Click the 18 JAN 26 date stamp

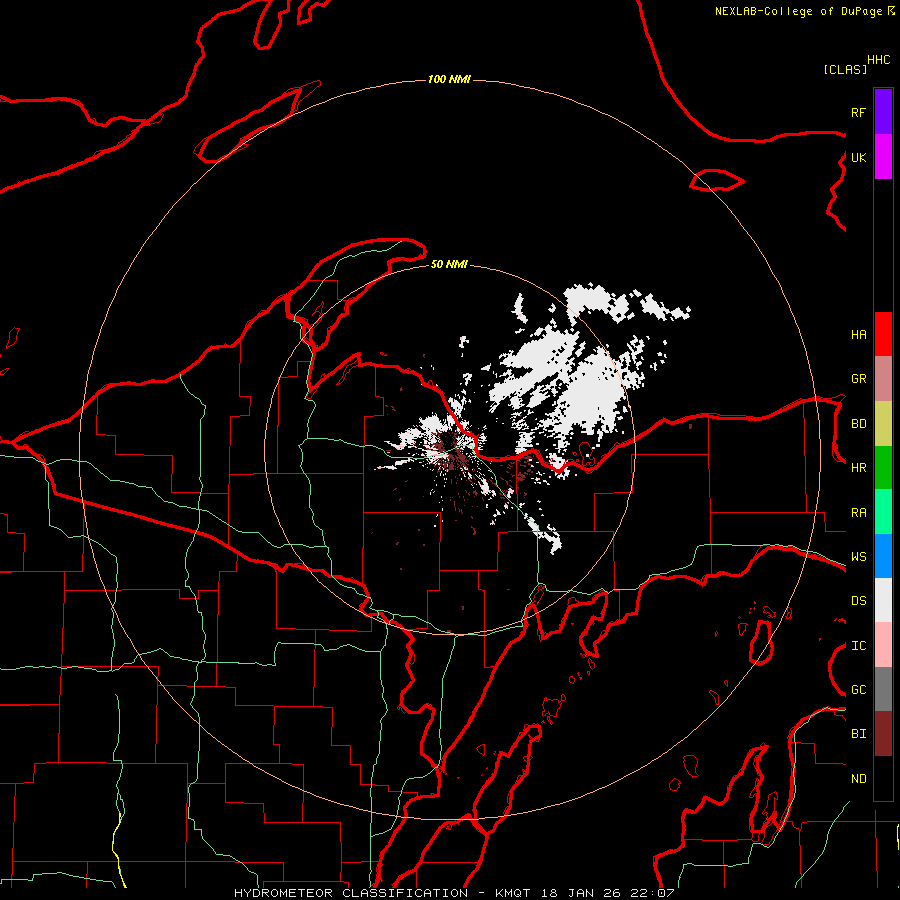coord(581,893)
